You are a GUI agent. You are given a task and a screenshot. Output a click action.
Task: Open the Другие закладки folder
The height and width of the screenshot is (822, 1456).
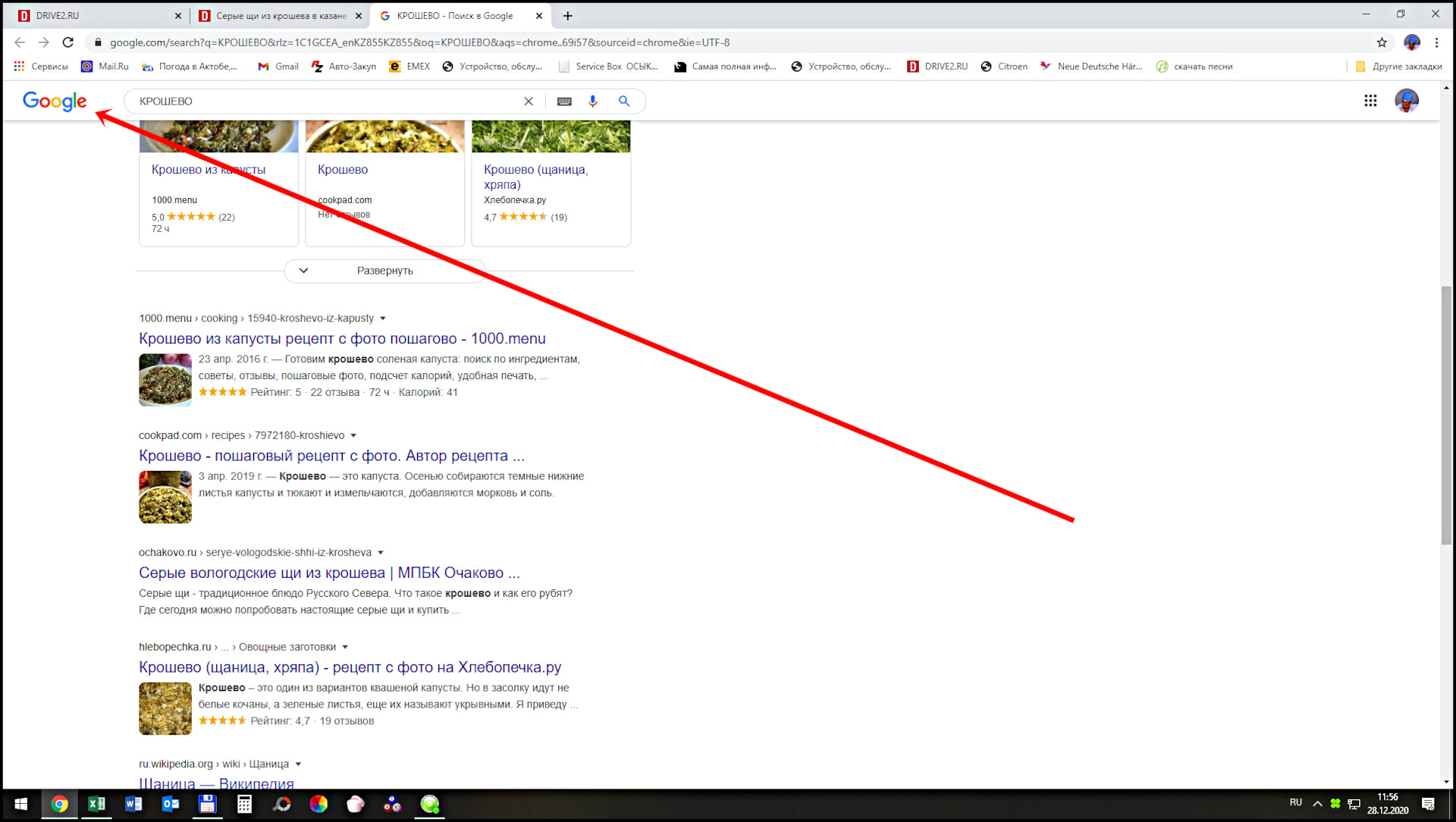pyautogui.click(x=1398, y=67)
